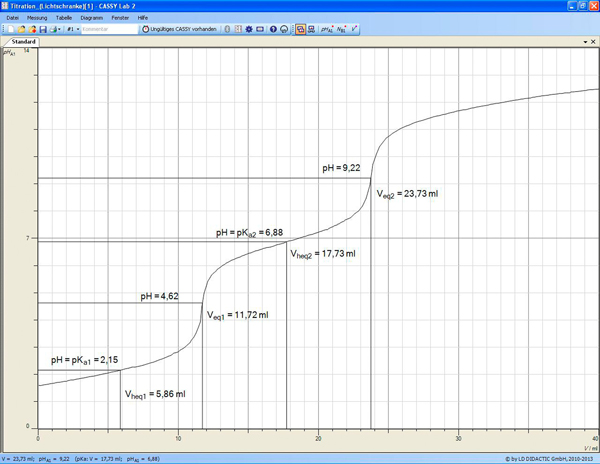The width and height of the screenshot is (600, 464).
Task: Click the New file icon in toolbar
Action: (8, 29)
